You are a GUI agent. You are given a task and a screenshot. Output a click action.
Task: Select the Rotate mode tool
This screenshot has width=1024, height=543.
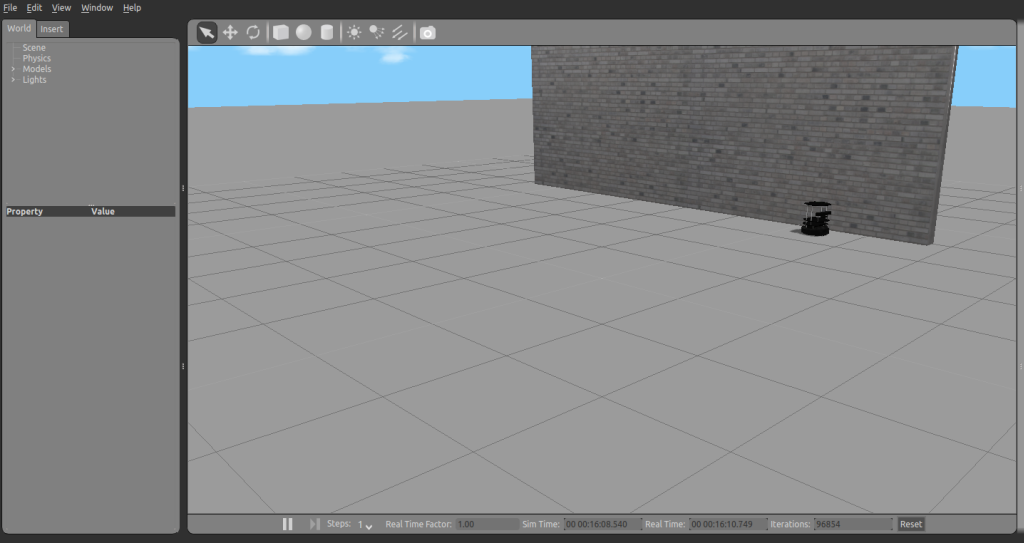pos(253,33)
